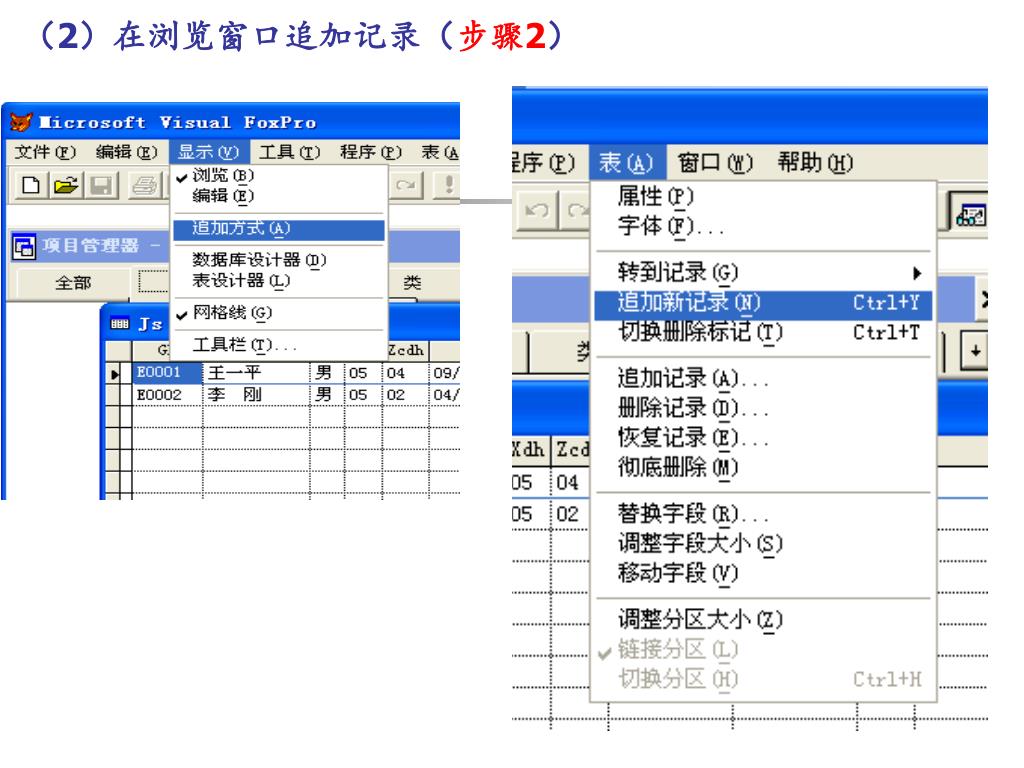Viewport: 1024px width, 768px height.
Task: Click the Js browse window table icon
Action: [120, 323]
